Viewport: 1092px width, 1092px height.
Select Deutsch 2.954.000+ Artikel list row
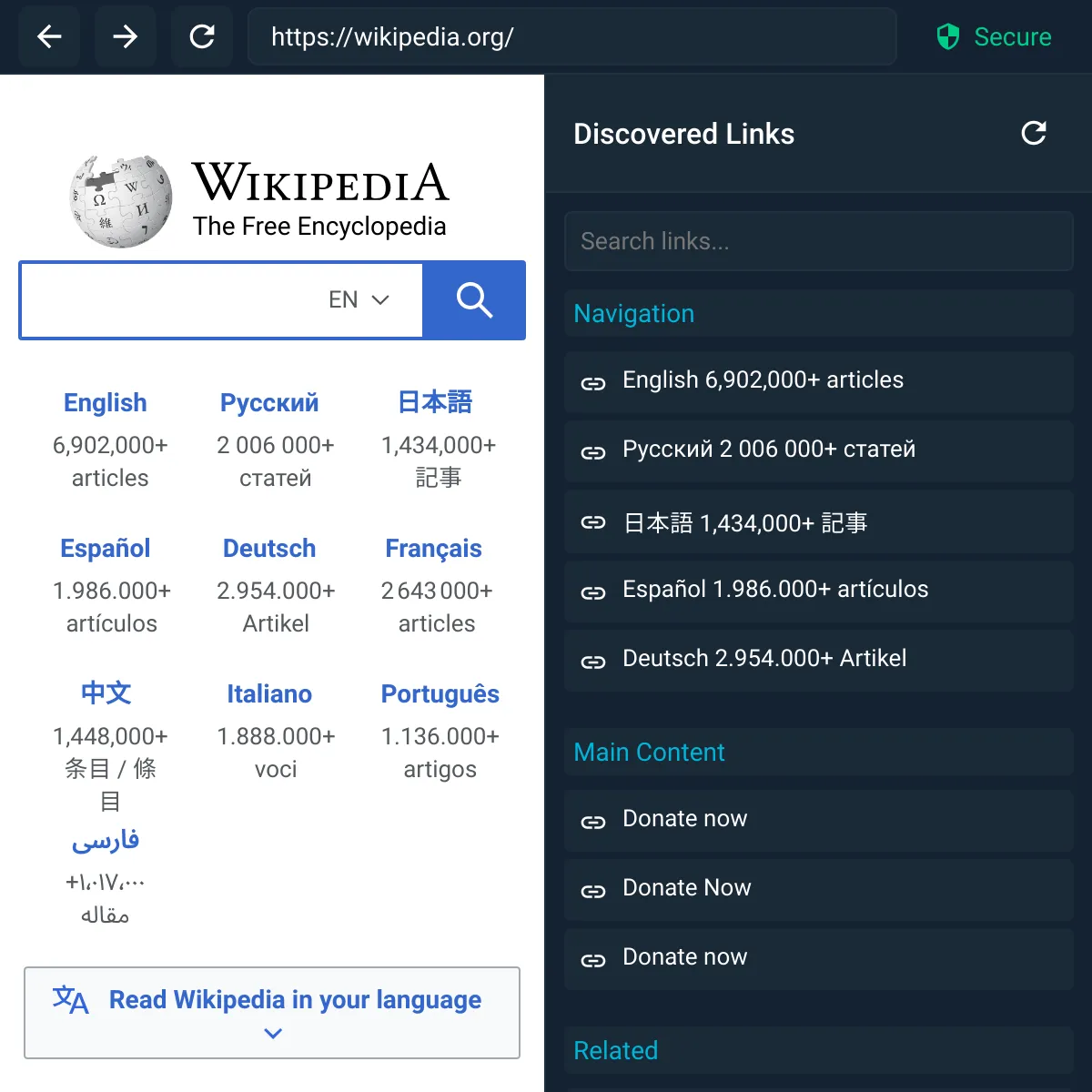coord(819,661)
